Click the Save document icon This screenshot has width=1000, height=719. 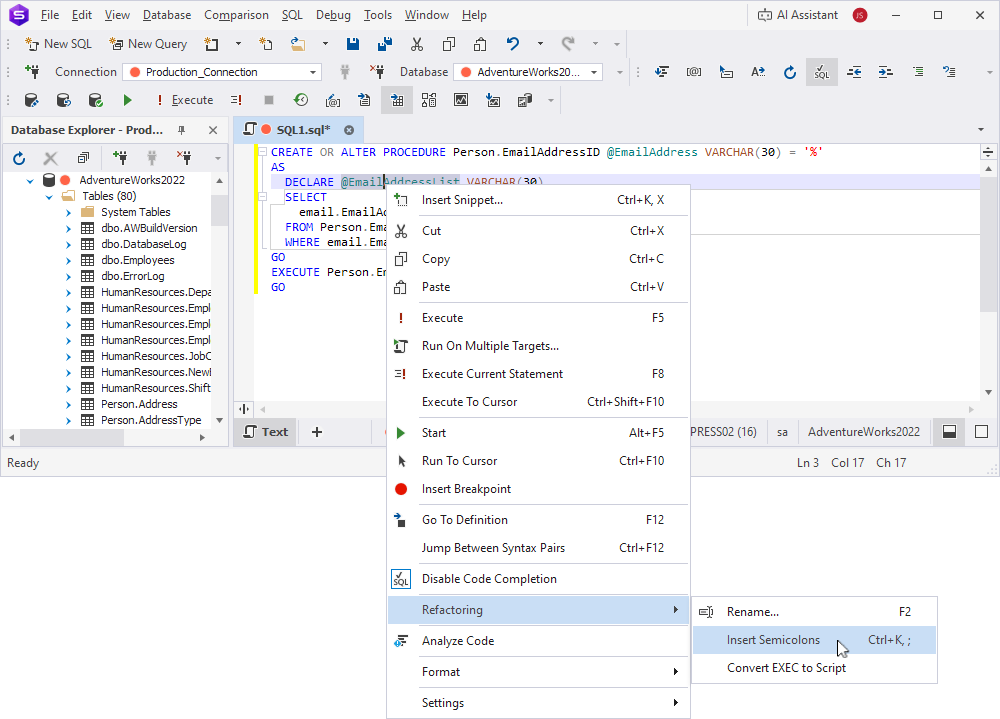click(x=352, y=43)
